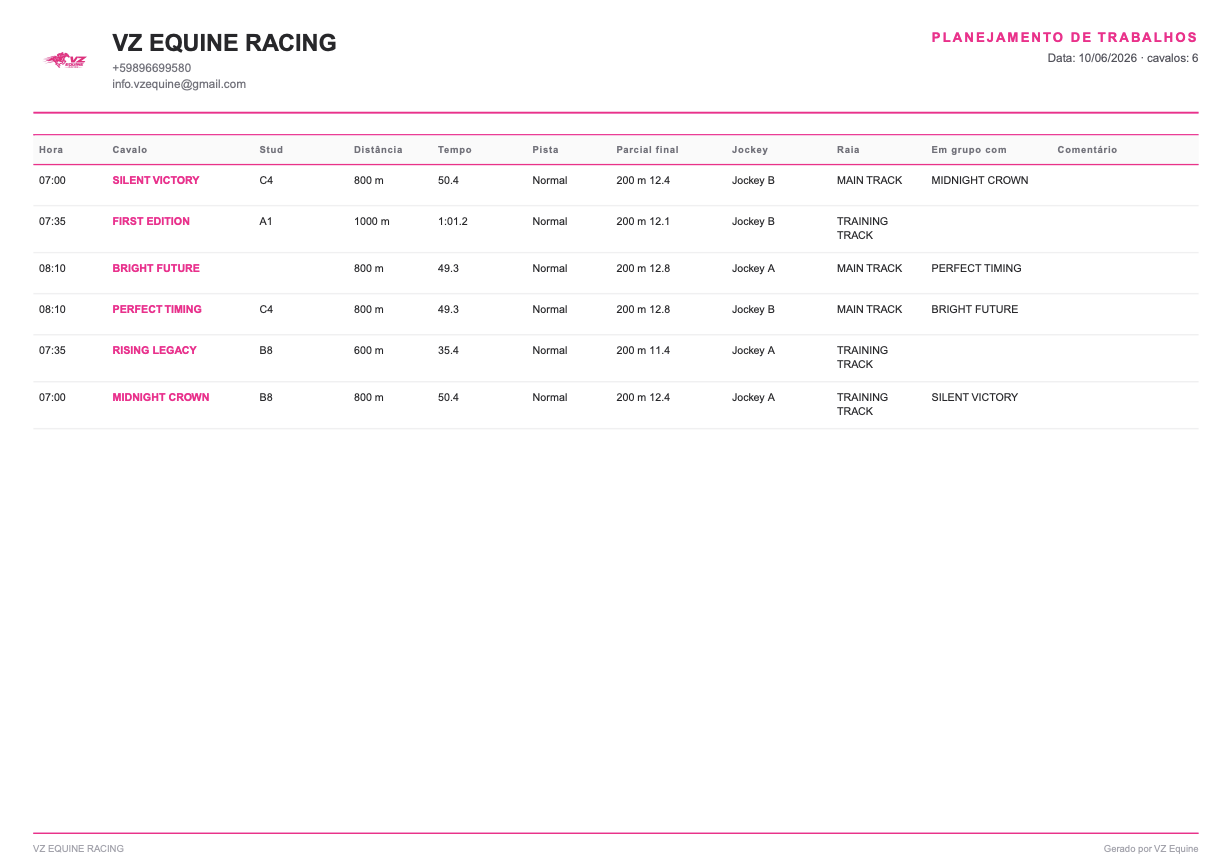Click the PLANEJAMENTO DE TRABALHOS heading
Viewport: 1228px width, 862px height.
pos(1064,37)
